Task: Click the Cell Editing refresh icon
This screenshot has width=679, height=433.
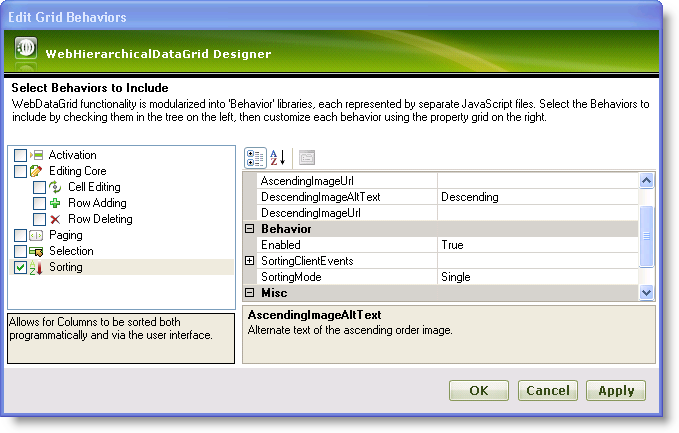Action: pyautogui.click(x=56, y=187)
